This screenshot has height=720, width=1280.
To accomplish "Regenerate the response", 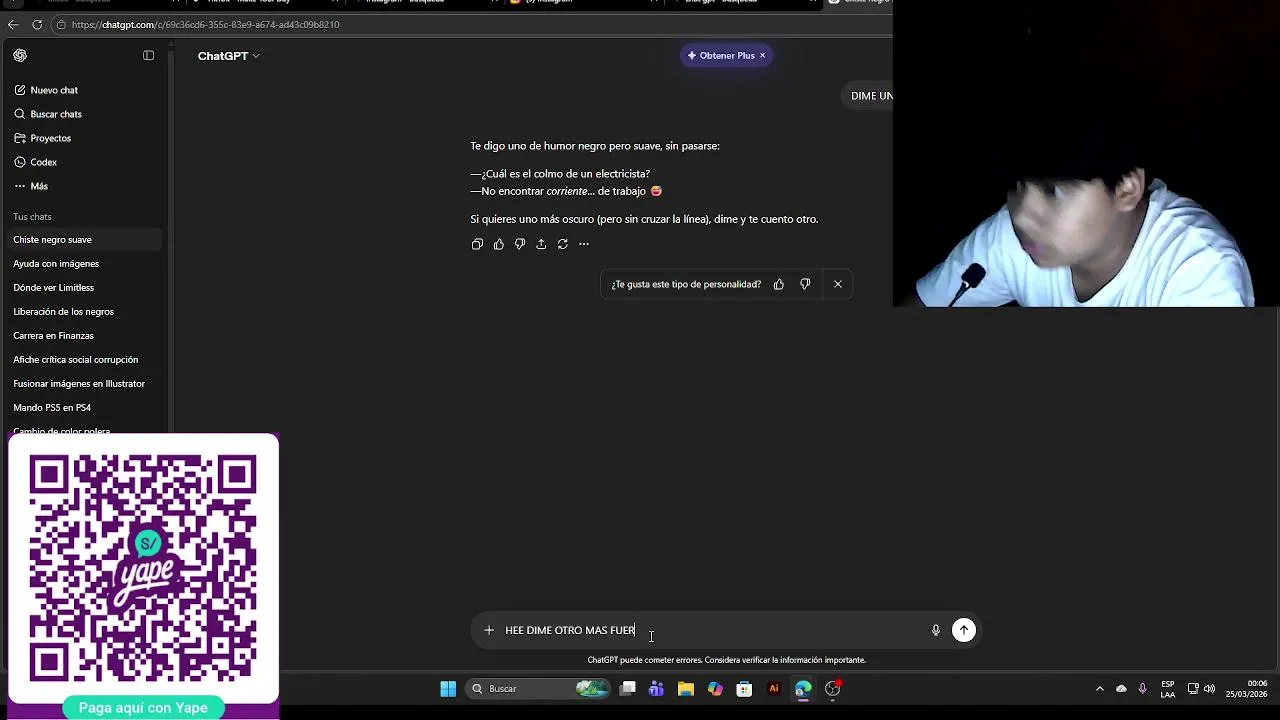I will click(563, 244).
